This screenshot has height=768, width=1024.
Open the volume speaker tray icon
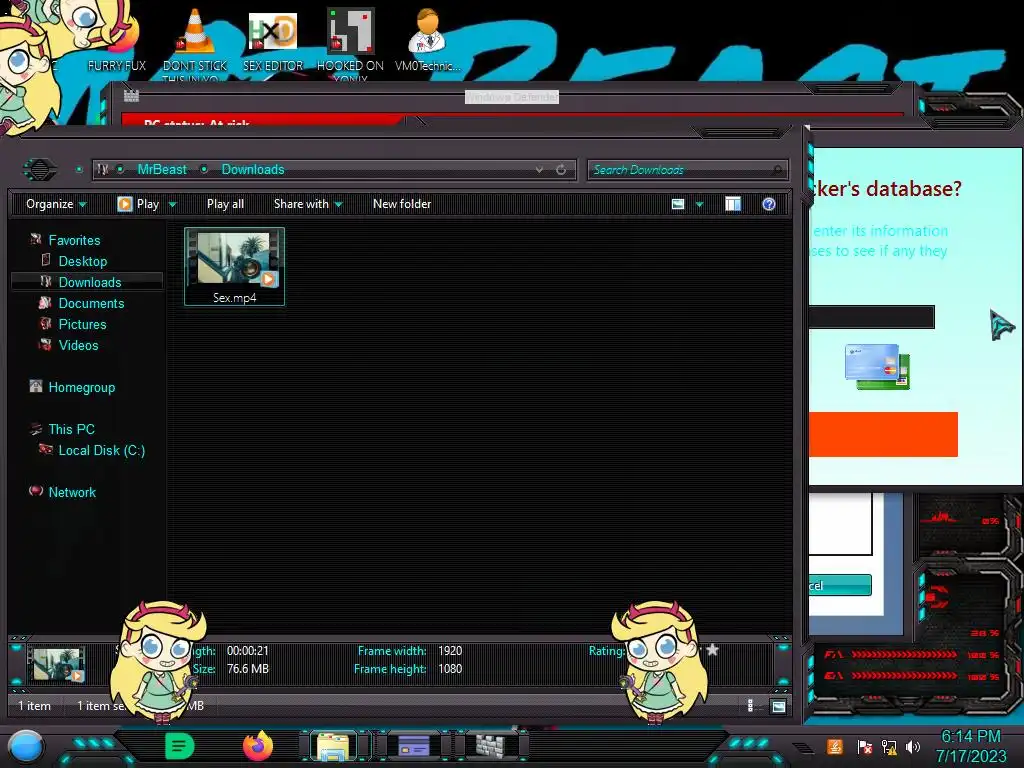click(912, 747)
